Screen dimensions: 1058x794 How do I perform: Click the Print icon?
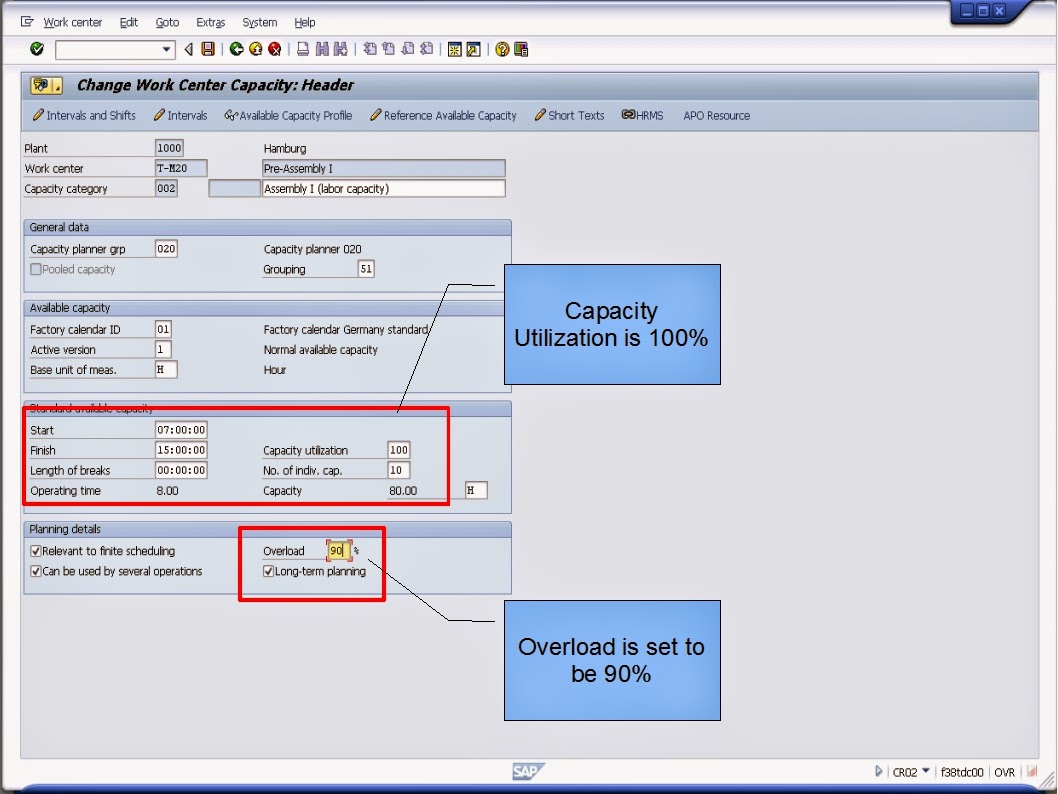pos(304,47)
